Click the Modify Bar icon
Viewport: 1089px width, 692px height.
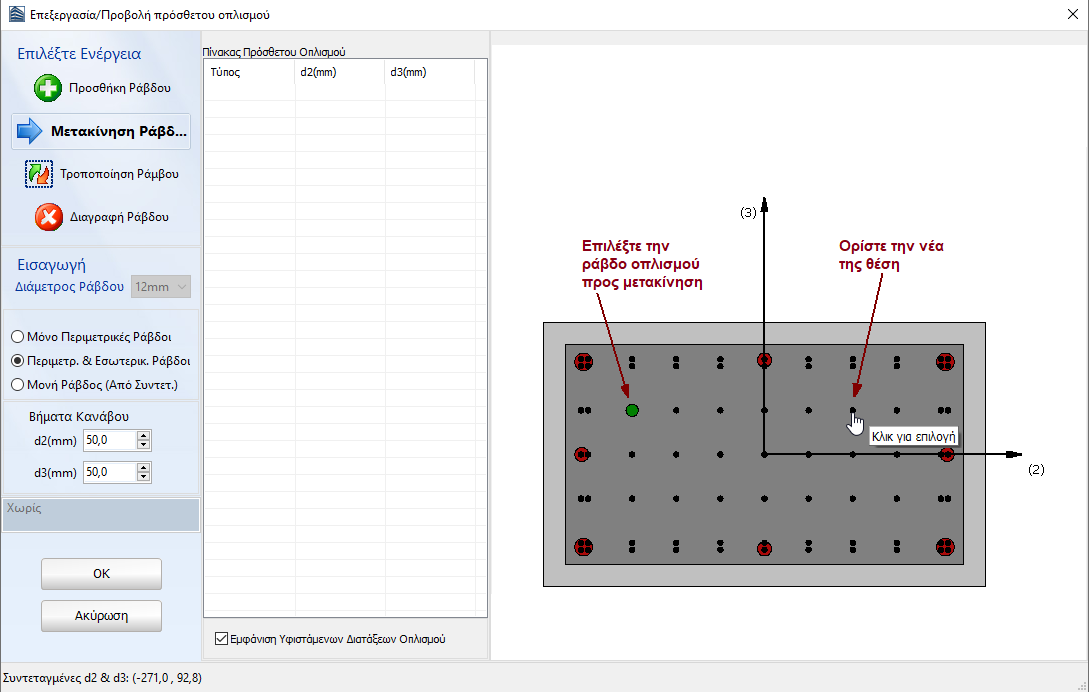click(x=38, y=174)
